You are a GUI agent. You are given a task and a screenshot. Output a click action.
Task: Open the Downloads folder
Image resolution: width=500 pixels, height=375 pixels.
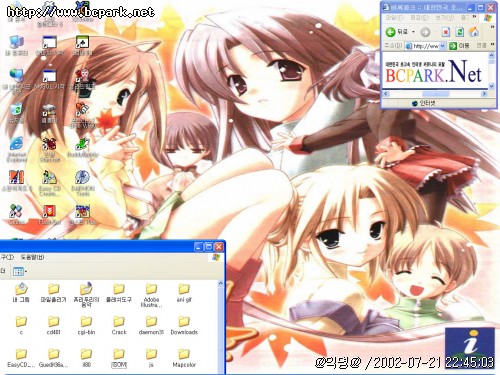coord(184,326)
